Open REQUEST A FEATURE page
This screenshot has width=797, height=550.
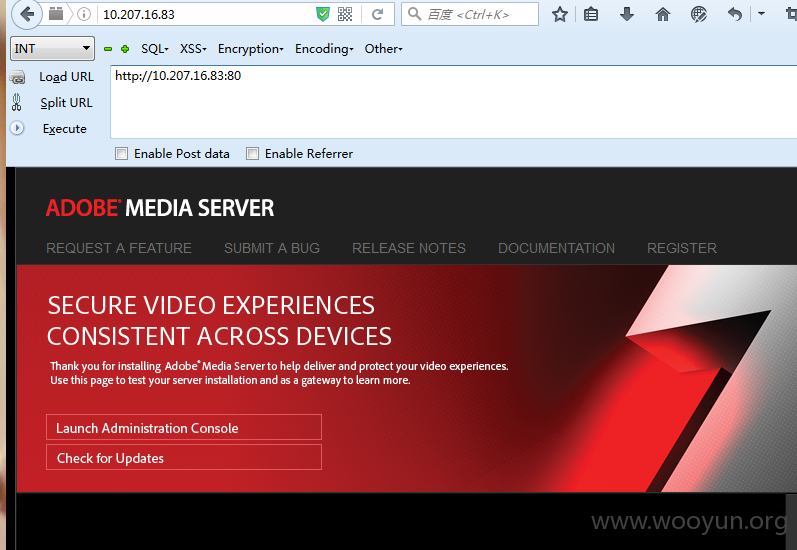pos(119,248)
